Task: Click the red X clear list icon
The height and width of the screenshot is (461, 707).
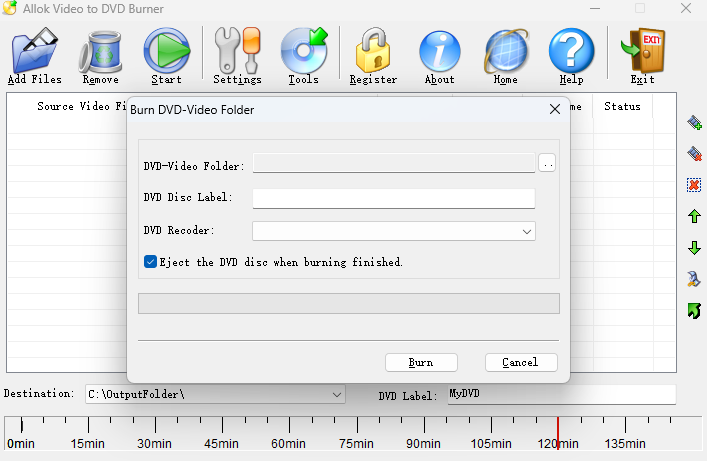Action: 694,185
